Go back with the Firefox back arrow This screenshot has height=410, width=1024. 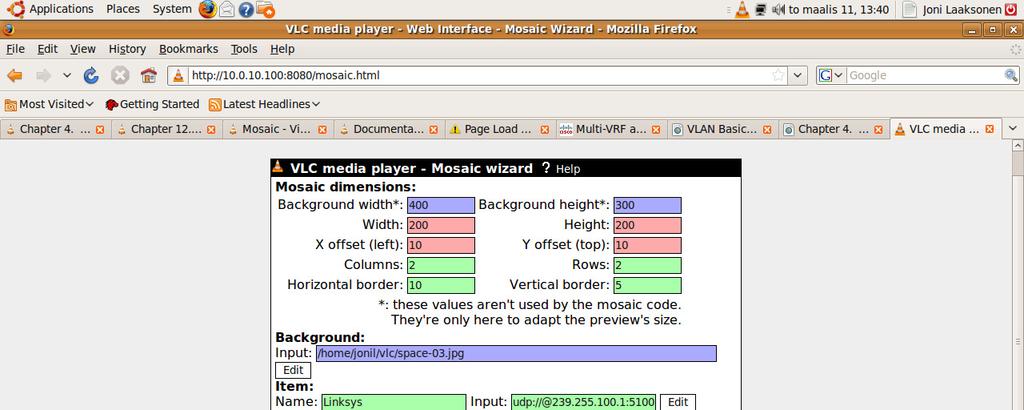[14, 76]
